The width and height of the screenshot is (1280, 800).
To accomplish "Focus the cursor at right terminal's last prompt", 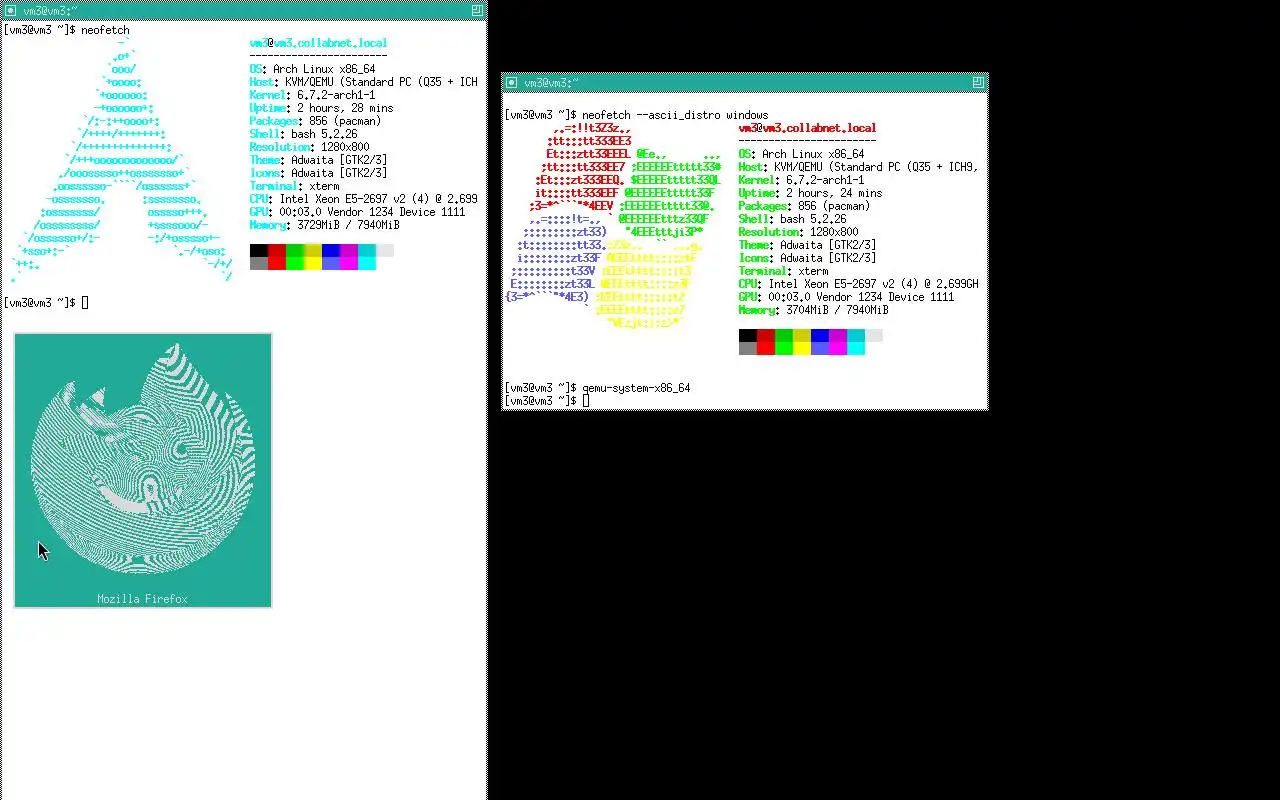I will (x=586, y=401).
